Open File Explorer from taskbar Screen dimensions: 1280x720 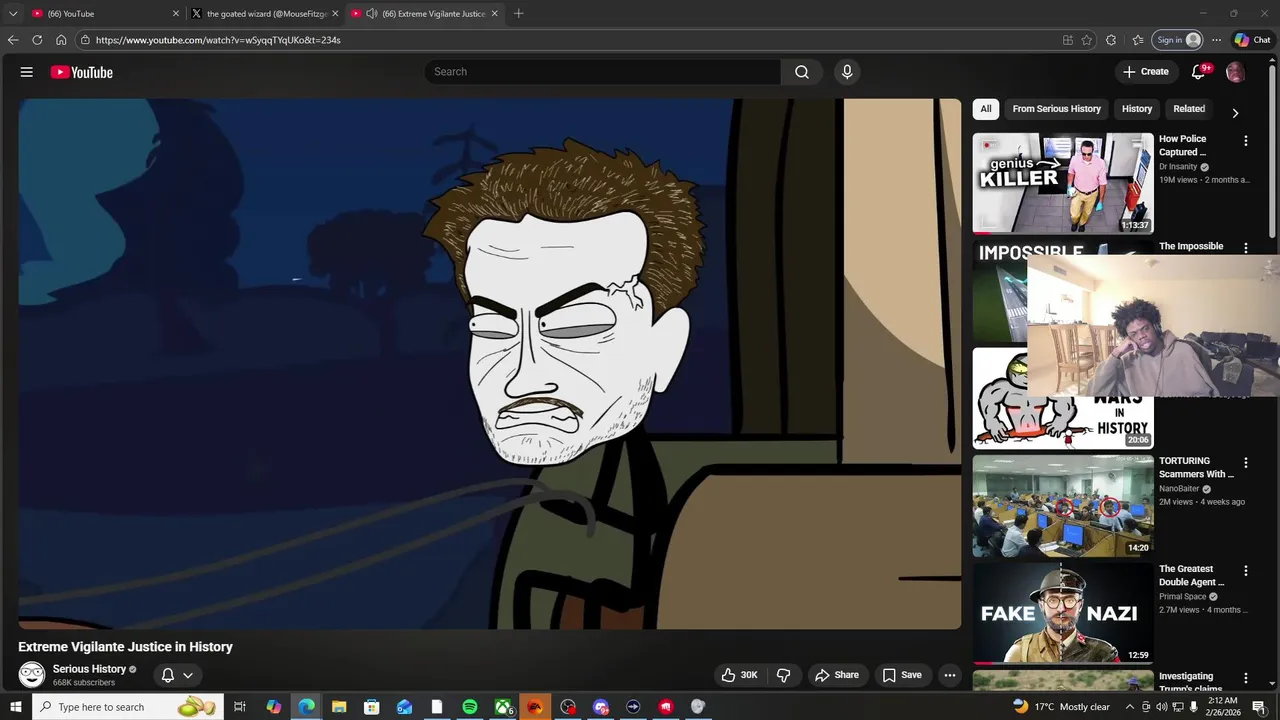pyautogui.click(x=339, y=707)
